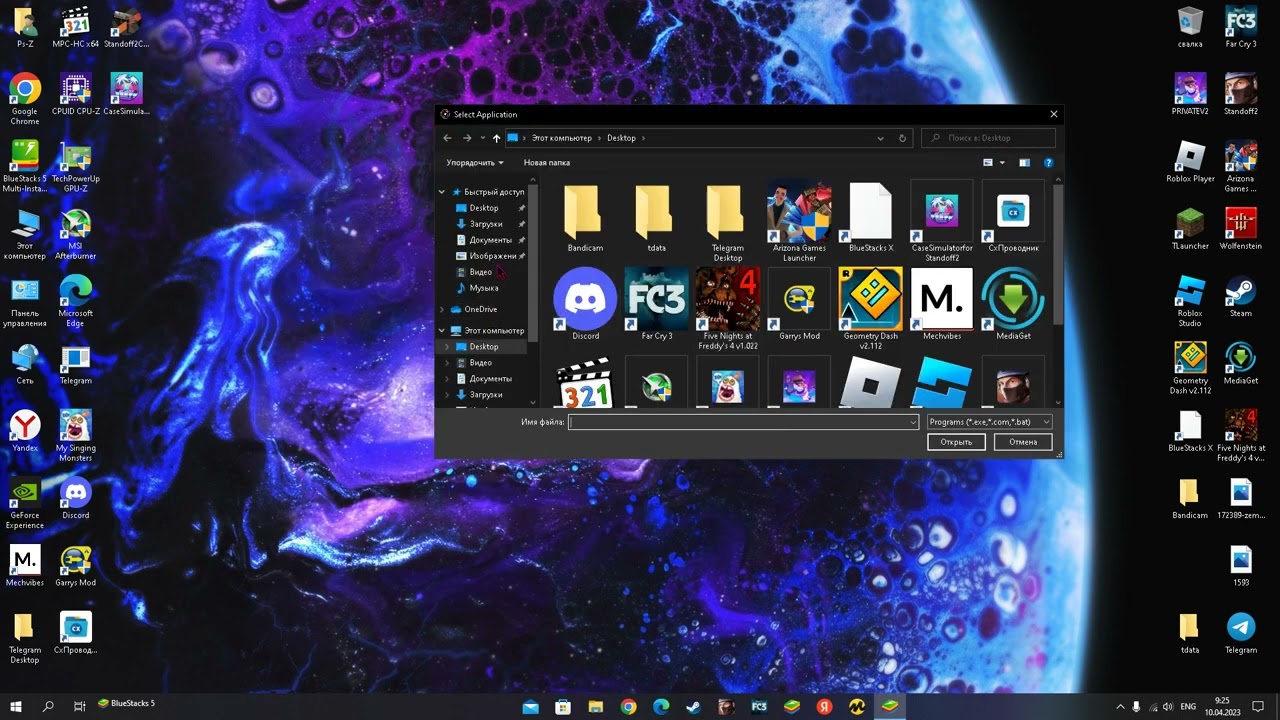Open the Упорядочить menu

(x=475, y=162)
